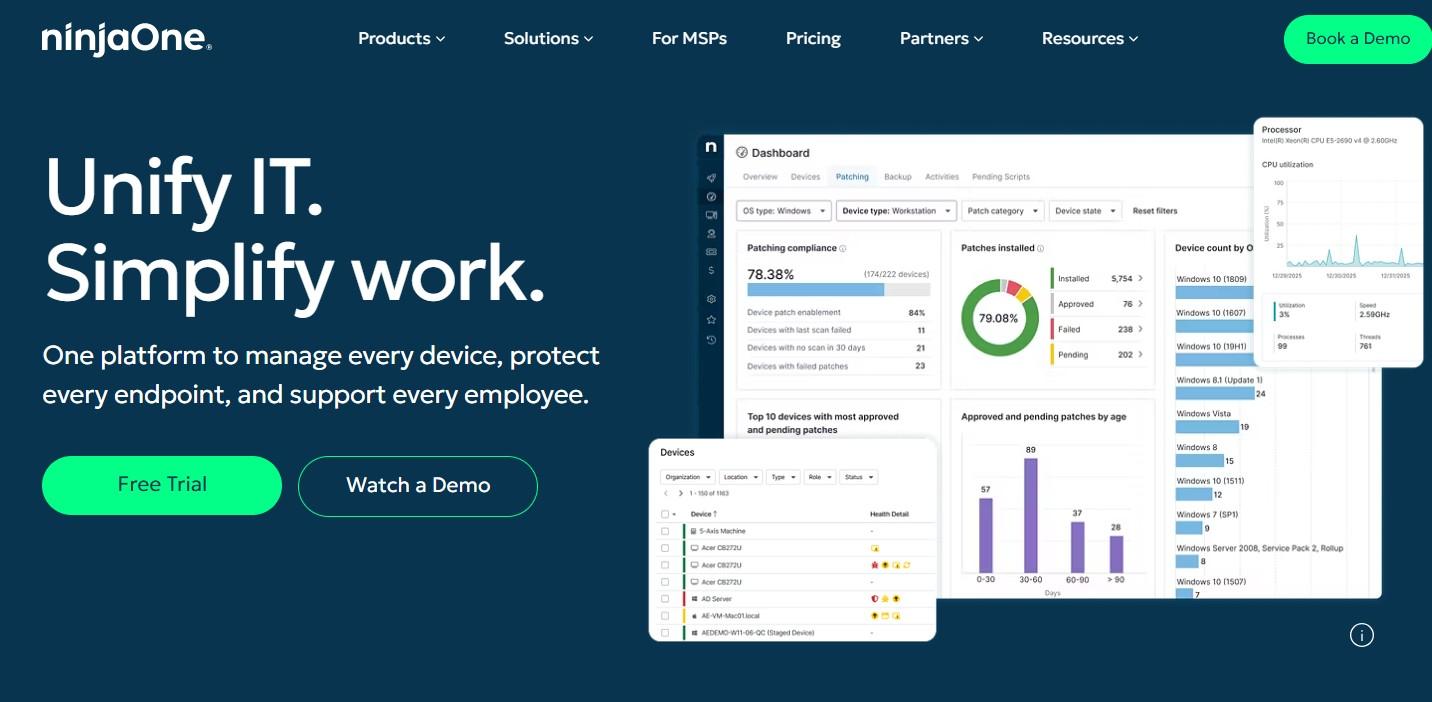Screen dimensions: 1432x702
Task: Click the 5-Axis Machine device type icon
Action: pyautogui.click(x=694, y=531)
